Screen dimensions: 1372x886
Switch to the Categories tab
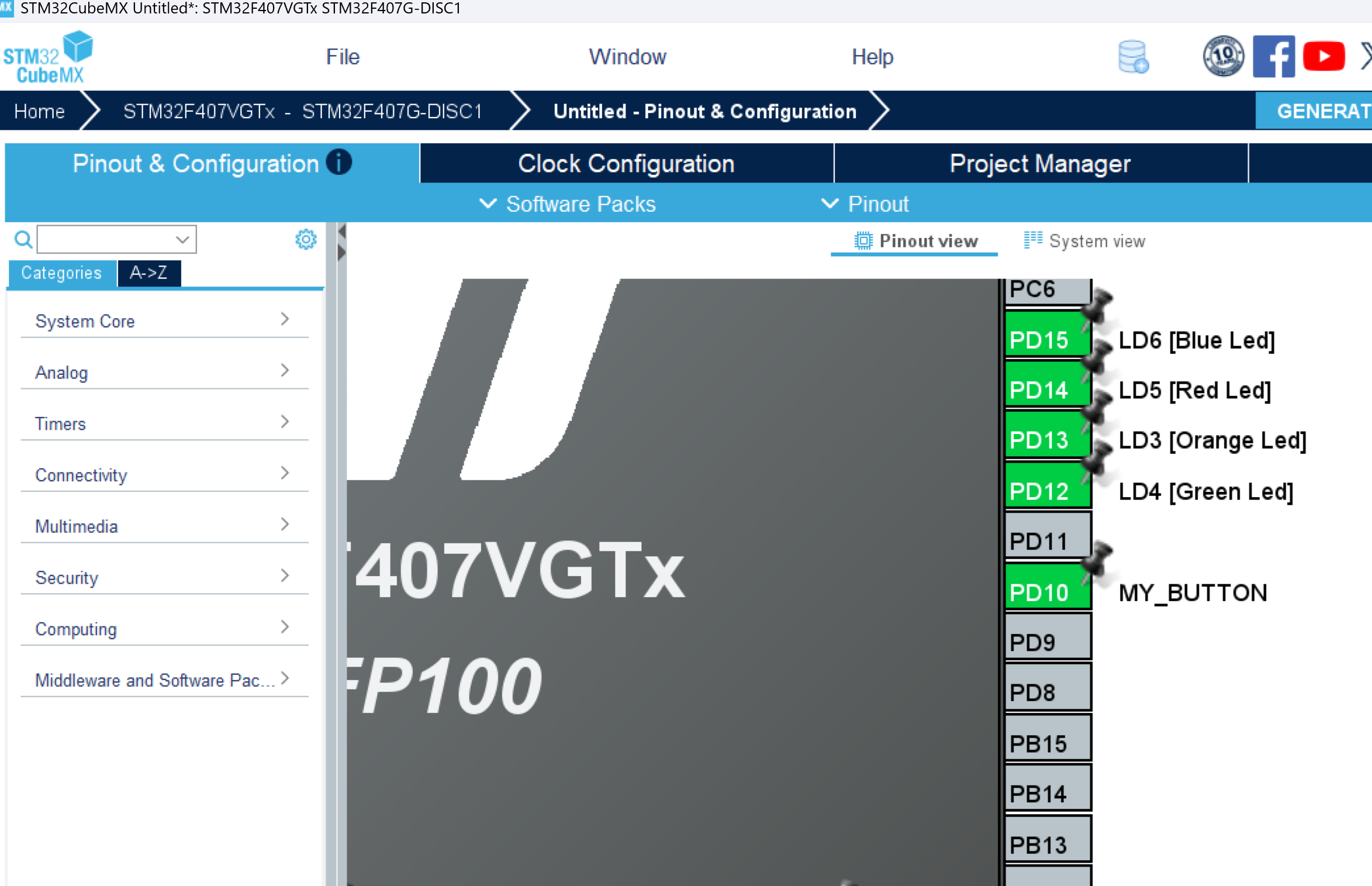(61, 273)
